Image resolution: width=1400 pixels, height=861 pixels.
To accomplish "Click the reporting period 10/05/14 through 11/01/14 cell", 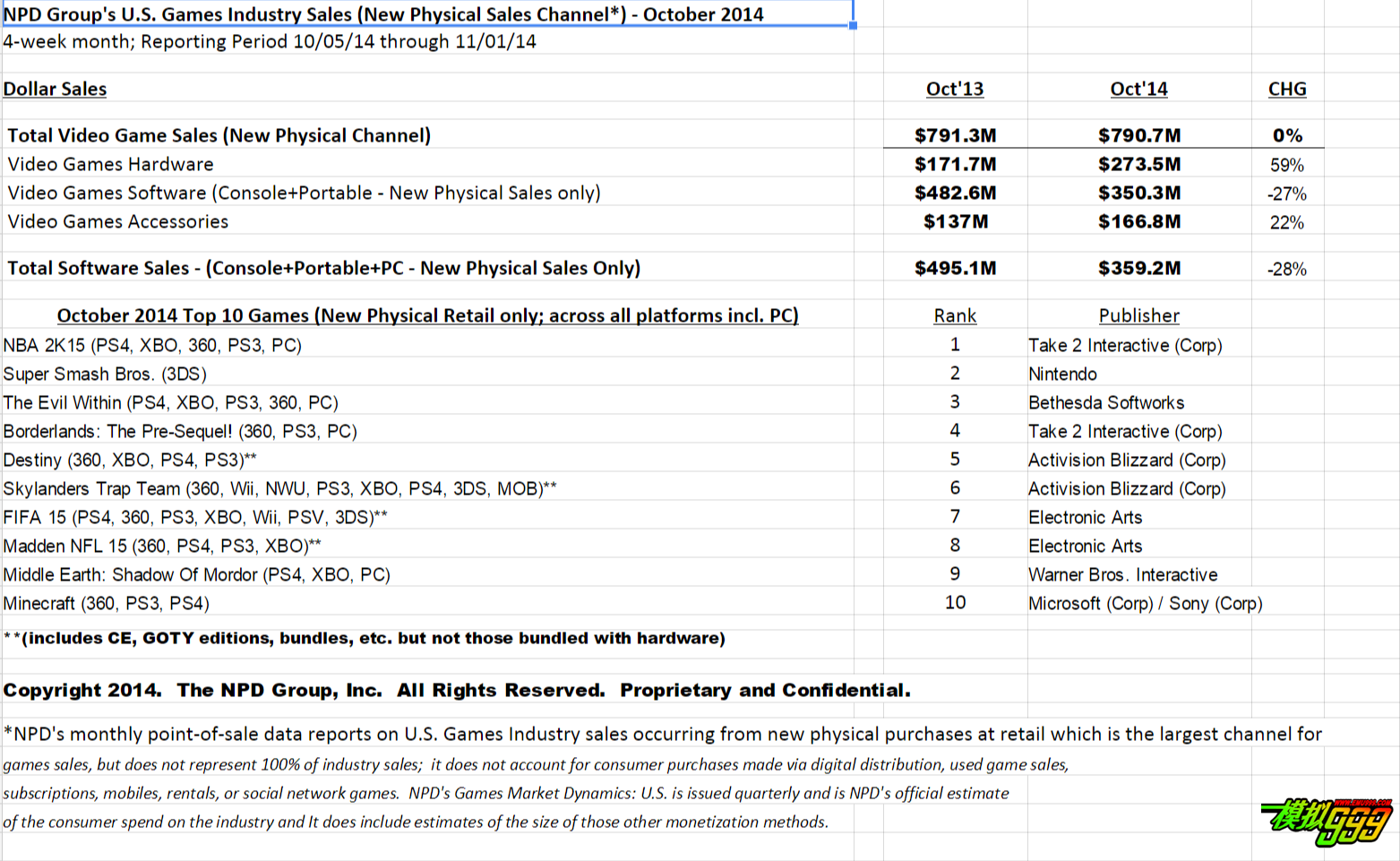I will click(x=270, y=42).
